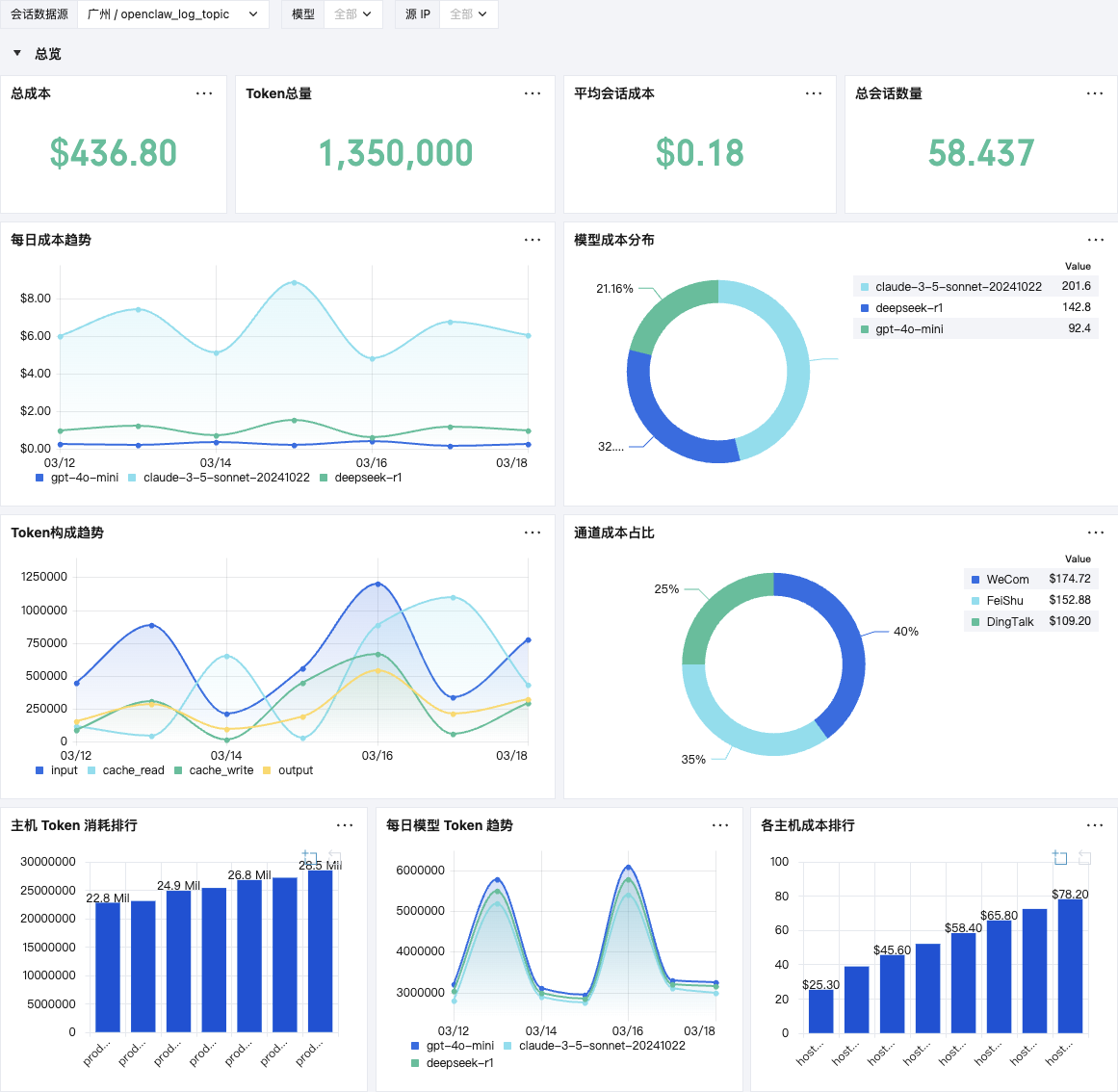Toggle output series in Token构成趋势 legend

coord(288,769)
